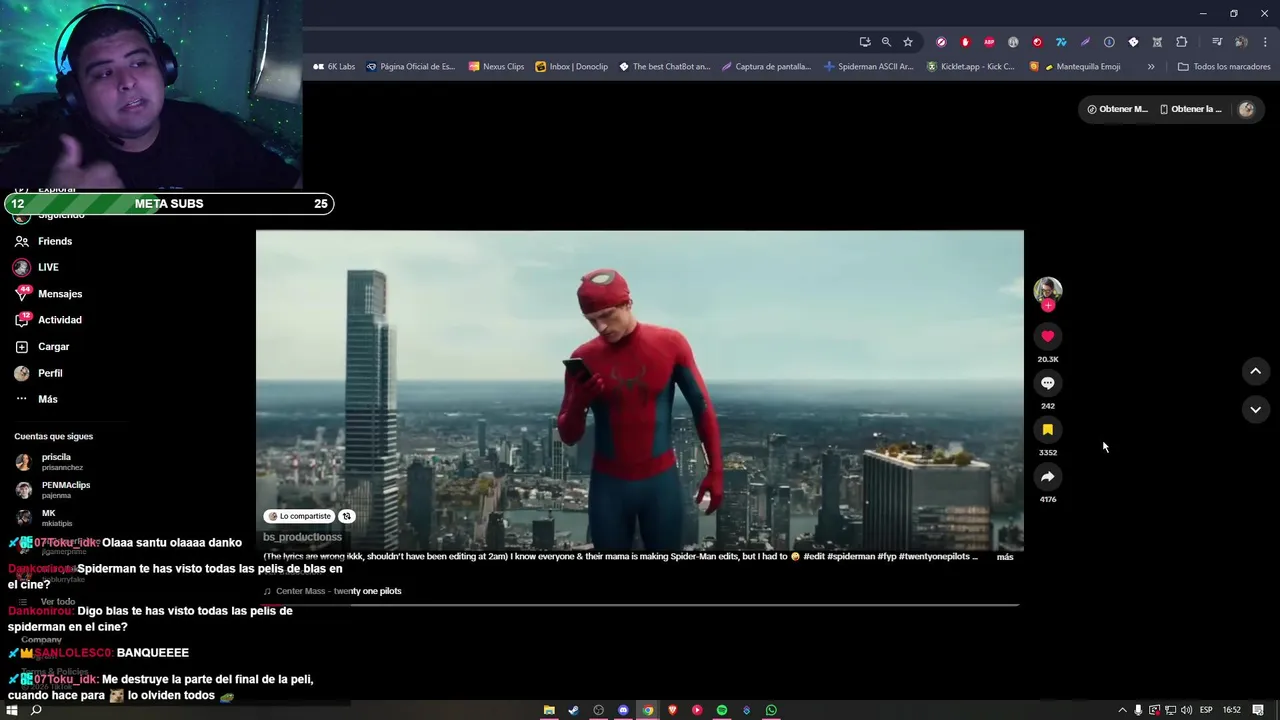Viewport: 1280px width, 720px height.
Task: Open File Explorer from the taskbar
Action: coord(549,710)
